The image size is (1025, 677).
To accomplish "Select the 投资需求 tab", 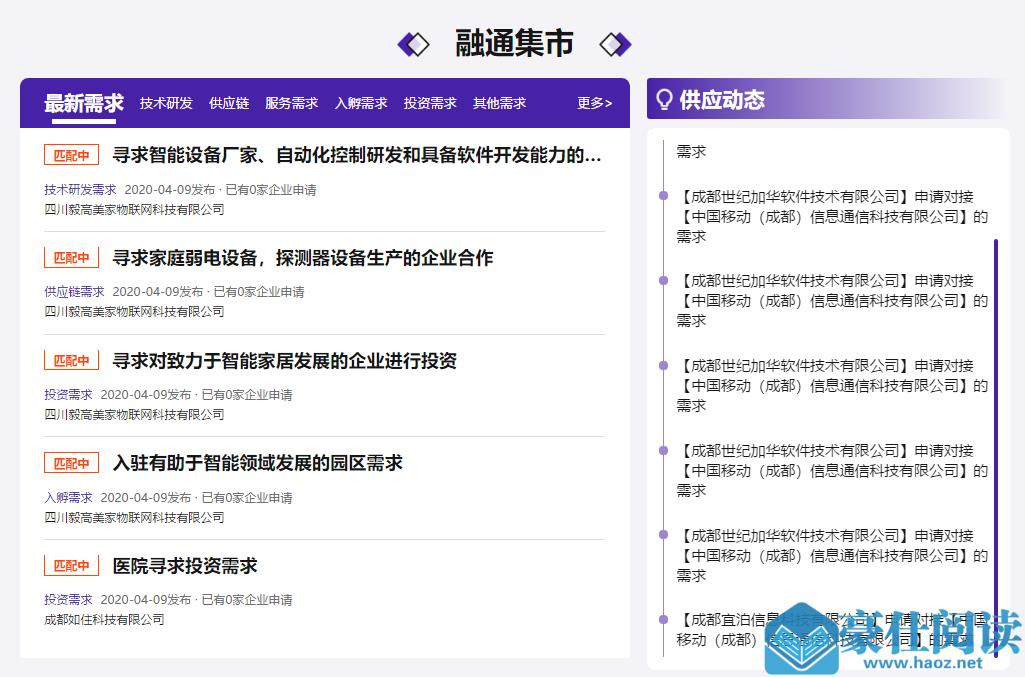I will coord(430,103).
